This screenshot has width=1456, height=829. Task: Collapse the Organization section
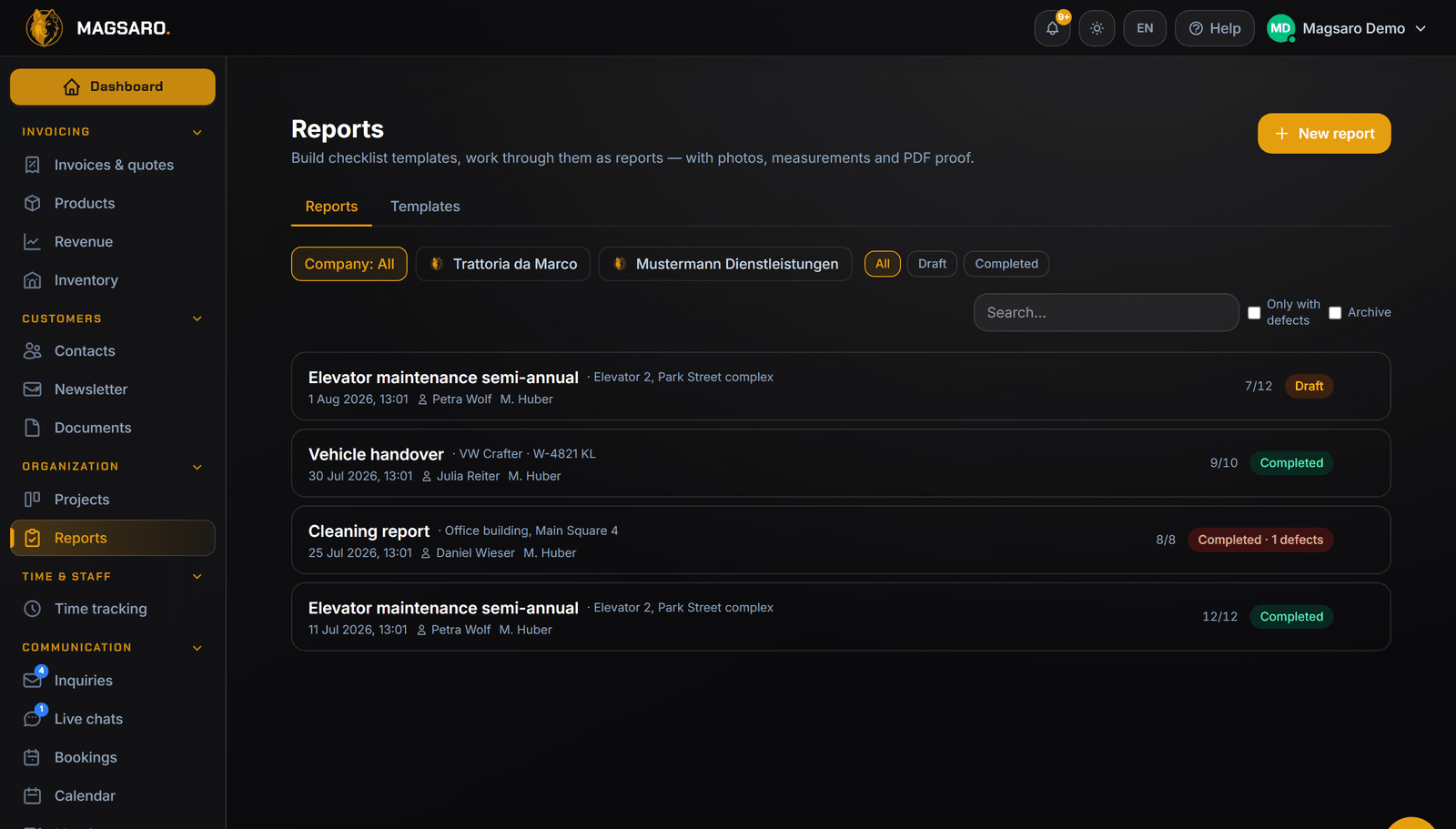click(x=197, y=467)
